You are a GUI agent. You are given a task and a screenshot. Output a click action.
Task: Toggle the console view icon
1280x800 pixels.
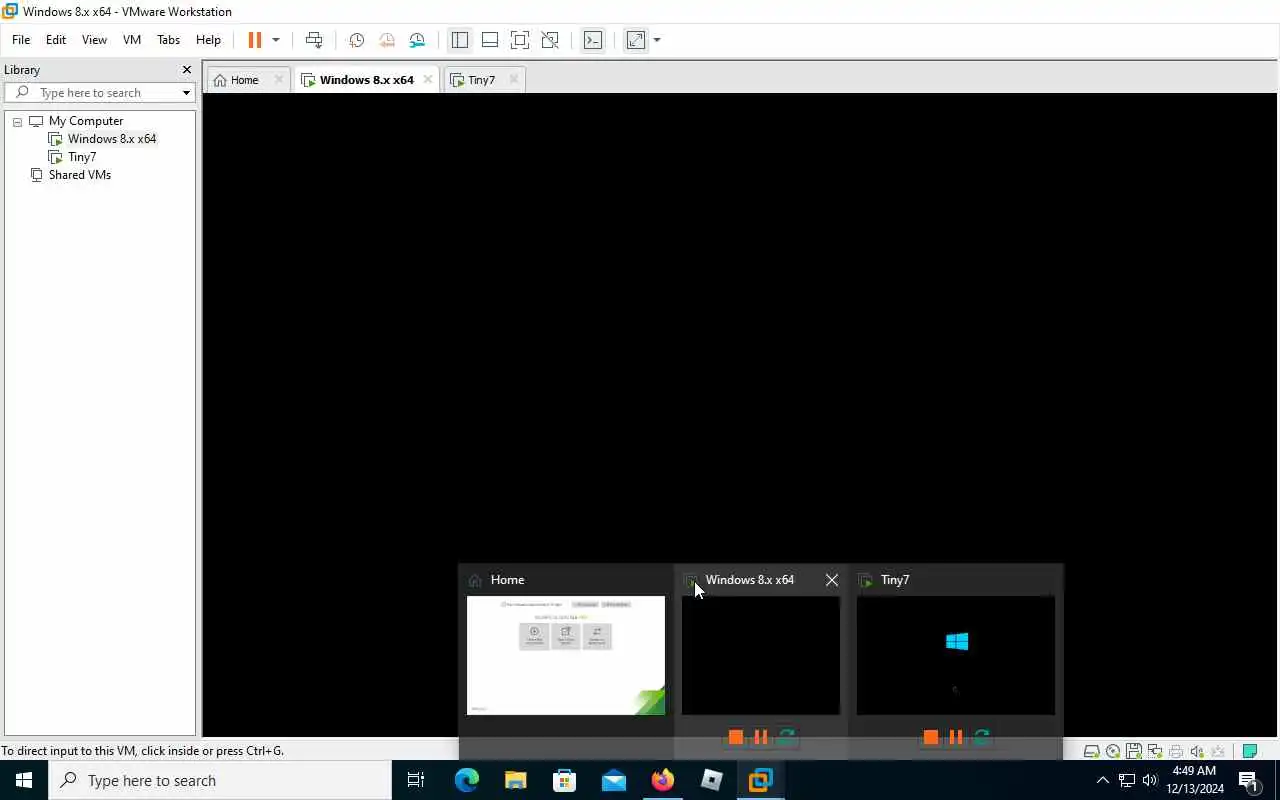tap(593, 40)
